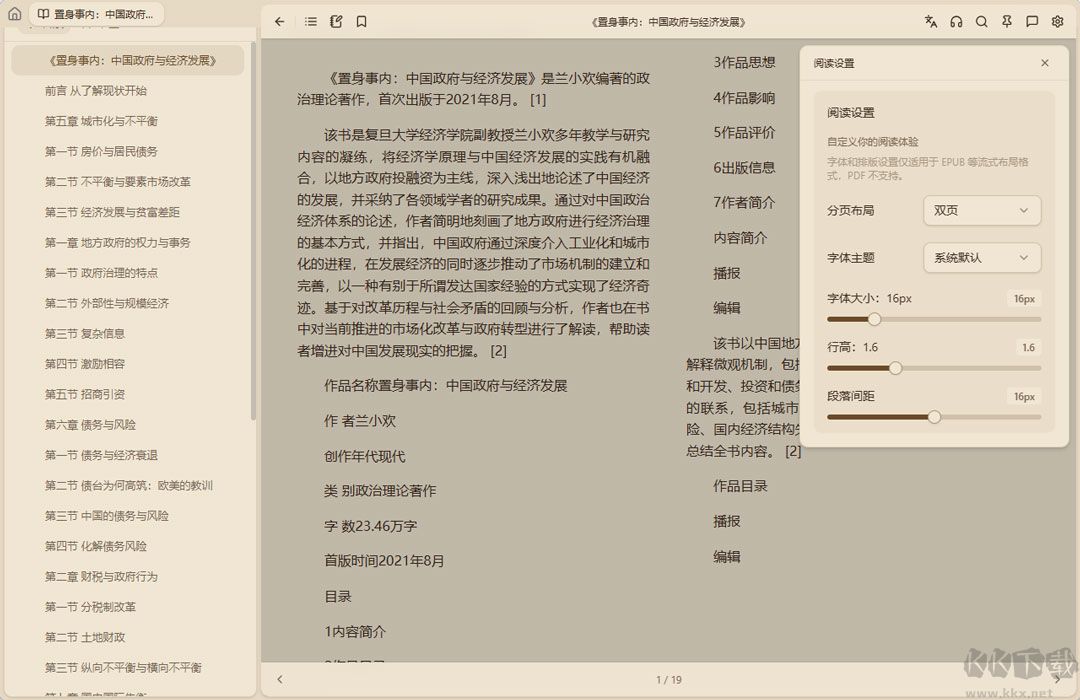Click the pin icon in the toolbar
The height and width of the screenshot is (700, 1080).
click(1007, 21)
